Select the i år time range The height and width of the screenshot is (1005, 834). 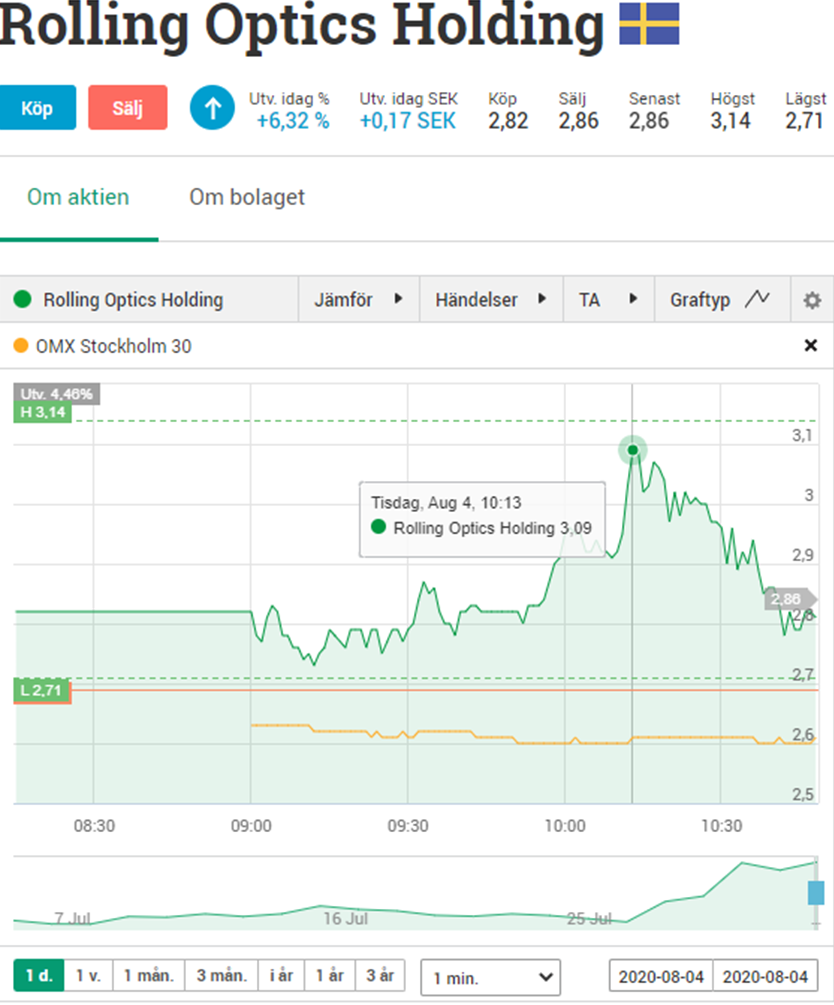[x=281, y=976]
